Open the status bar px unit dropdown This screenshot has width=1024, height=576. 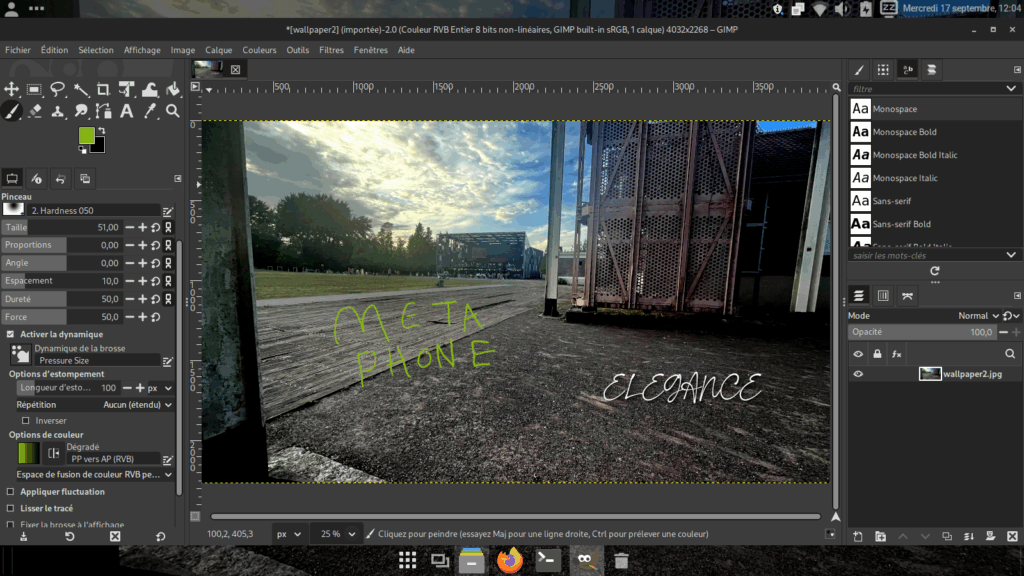coord(289,534)
